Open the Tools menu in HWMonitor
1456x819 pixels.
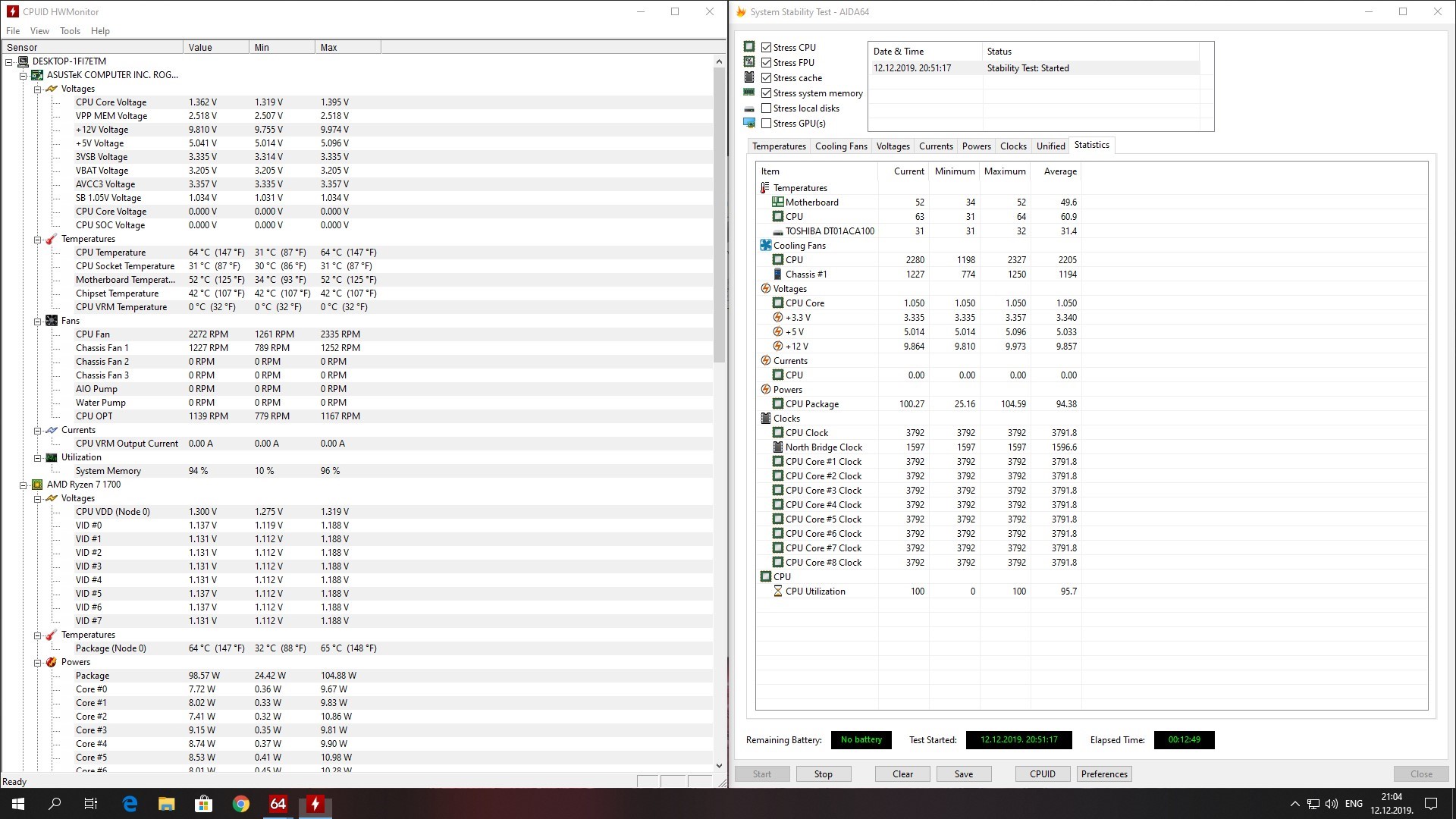(x=70, y=31)
